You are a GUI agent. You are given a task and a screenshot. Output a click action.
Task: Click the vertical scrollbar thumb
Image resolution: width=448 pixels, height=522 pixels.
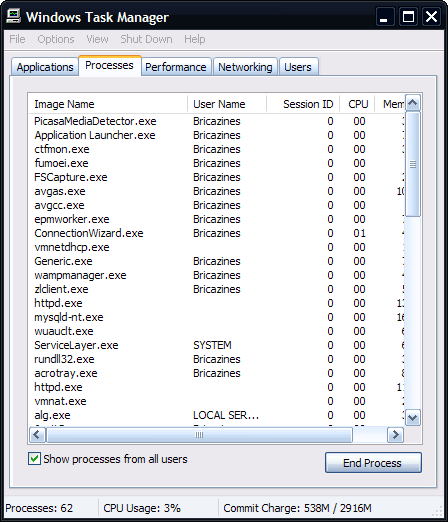pos(413,164)
